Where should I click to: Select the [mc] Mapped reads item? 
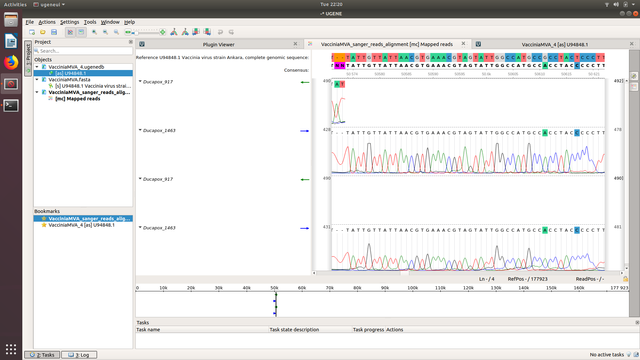pyautogui.click(x=78, y=99)
